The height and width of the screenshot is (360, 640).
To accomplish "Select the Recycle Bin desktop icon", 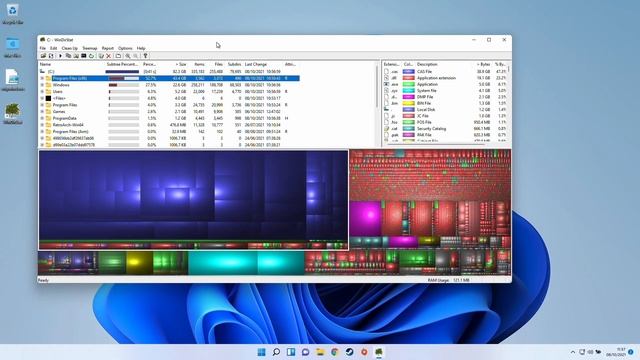I will click(x=13, y=14).
